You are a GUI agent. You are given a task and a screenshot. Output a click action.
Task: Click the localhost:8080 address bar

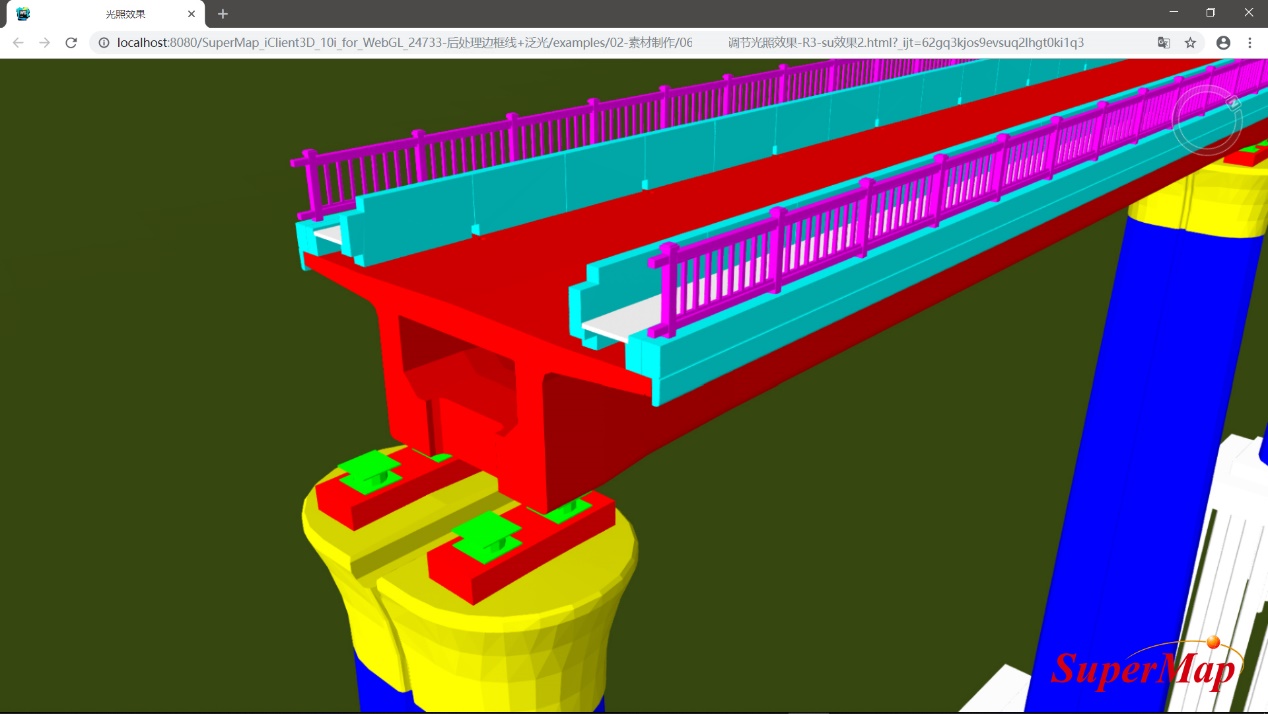point(600,43)
